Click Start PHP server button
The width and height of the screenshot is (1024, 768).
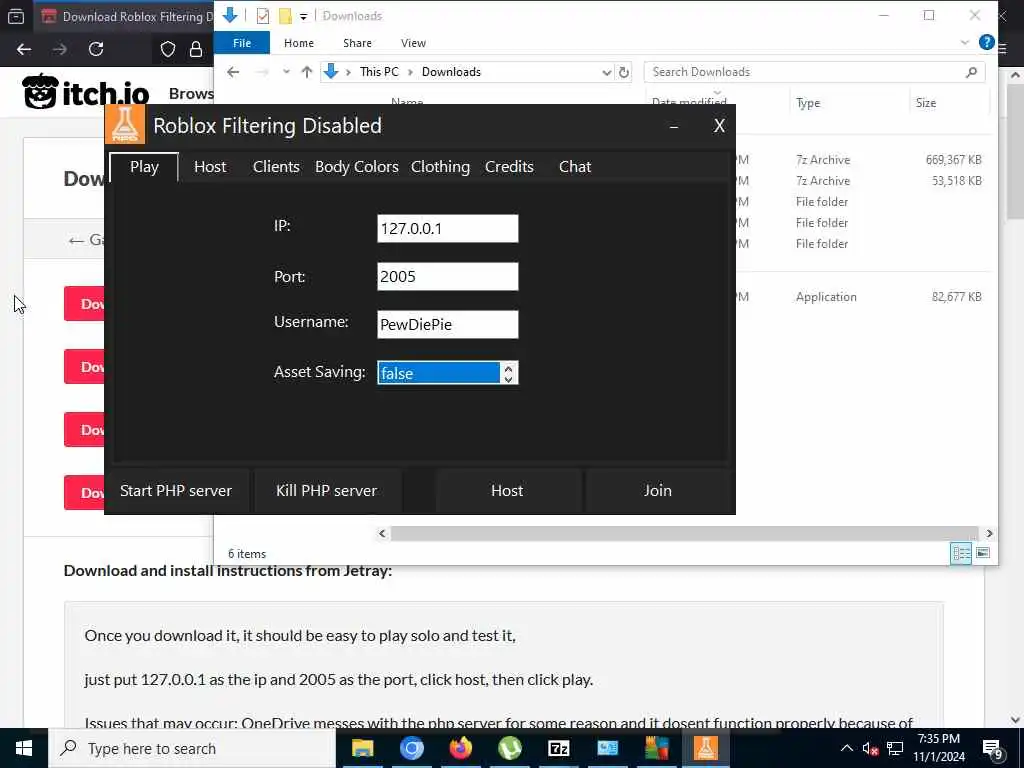176,490
